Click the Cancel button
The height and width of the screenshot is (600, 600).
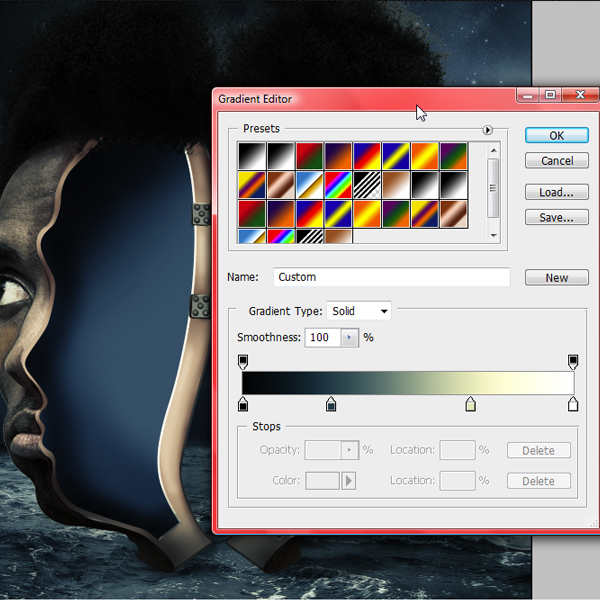click(556, 161)
